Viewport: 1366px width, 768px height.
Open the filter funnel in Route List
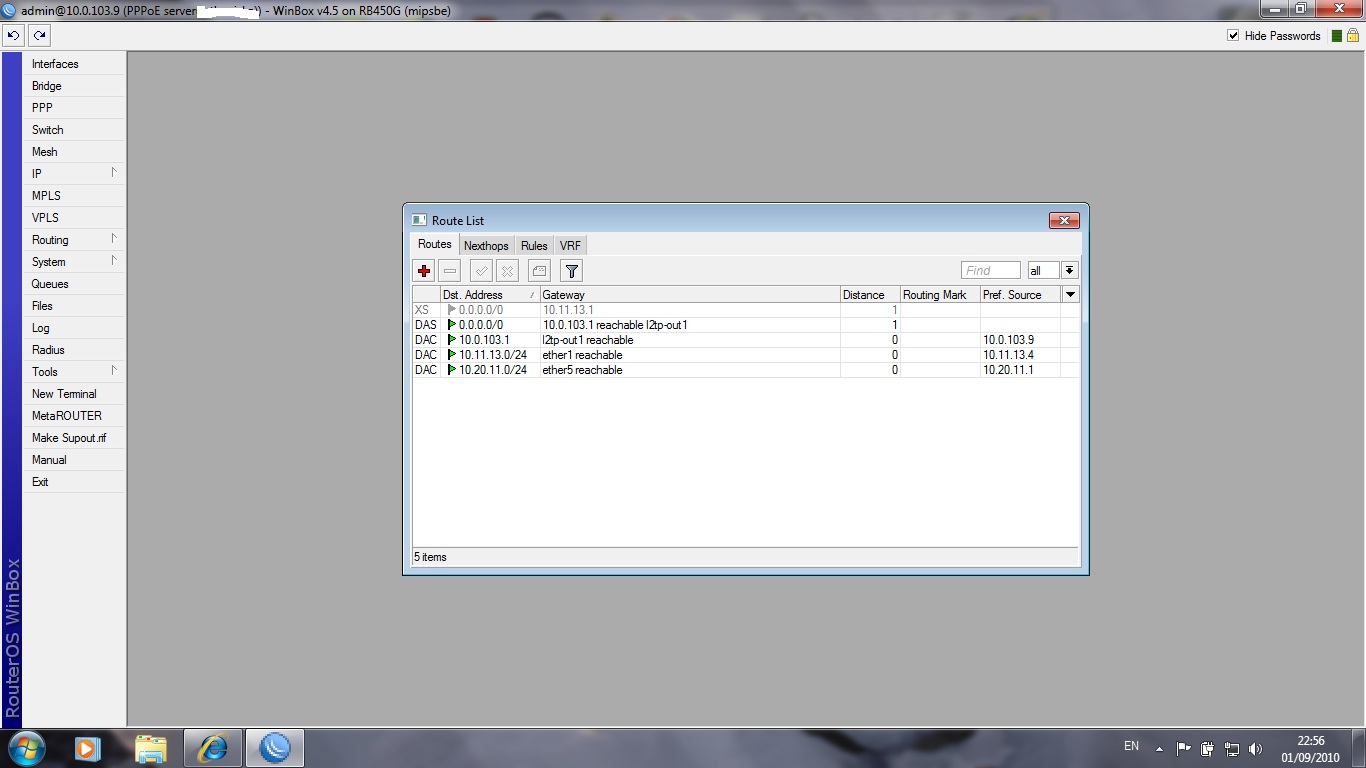pos(571,271)
